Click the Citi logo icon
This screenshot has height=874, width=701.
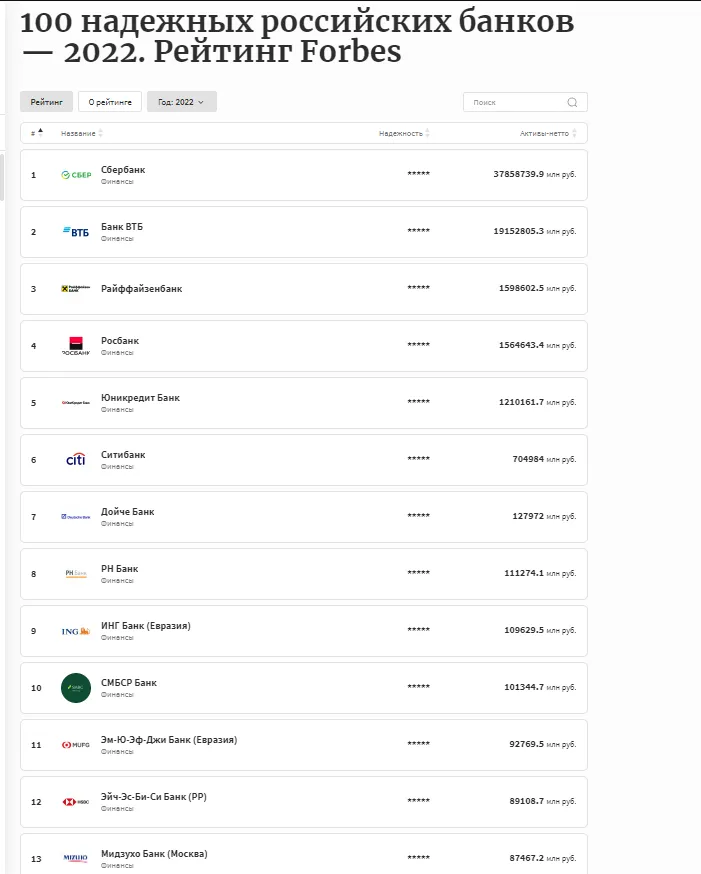tap(76, 460)
